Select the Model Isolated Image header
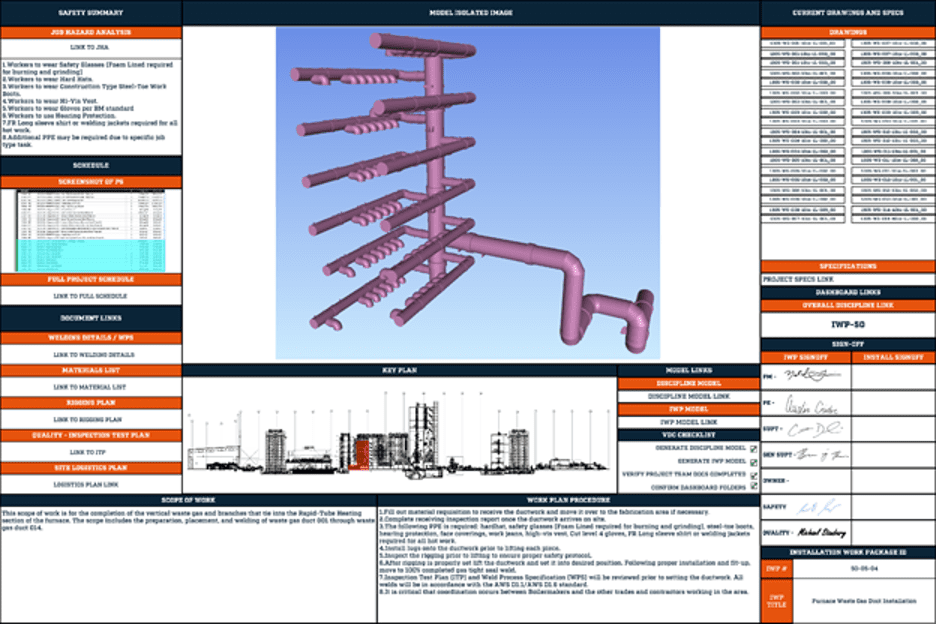This screenshot has width=936, height=624. (471, 13)
